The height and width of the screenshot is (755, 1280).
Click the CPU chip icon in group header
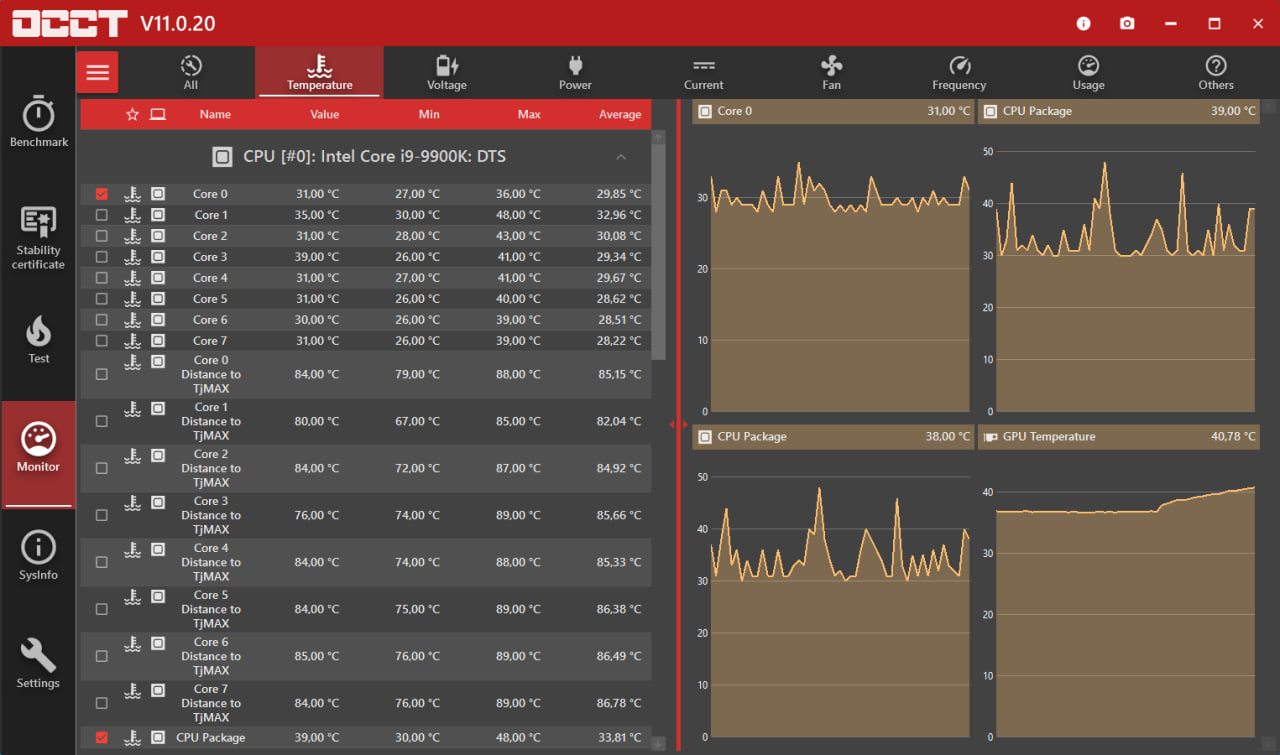[x=222, y=157]
